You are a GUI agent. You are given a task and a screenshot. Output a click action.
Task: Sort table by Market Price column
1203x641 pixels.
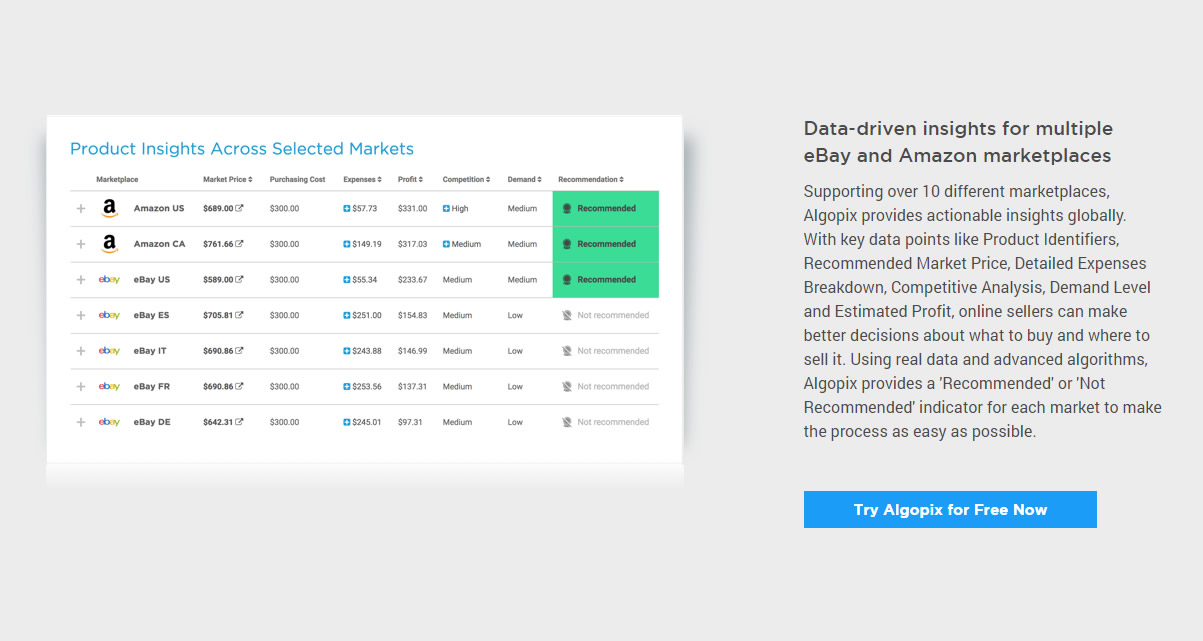tap(227, 180)
